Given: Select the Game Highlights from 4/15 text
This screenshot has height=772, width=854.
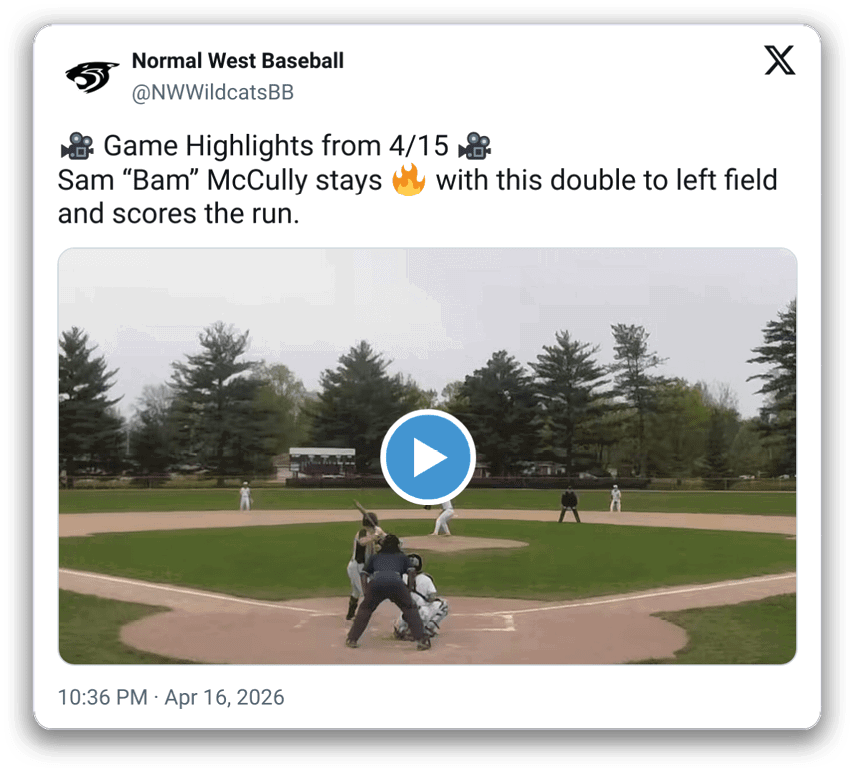Looking at the screenshot, I should [x=276, y=146].
